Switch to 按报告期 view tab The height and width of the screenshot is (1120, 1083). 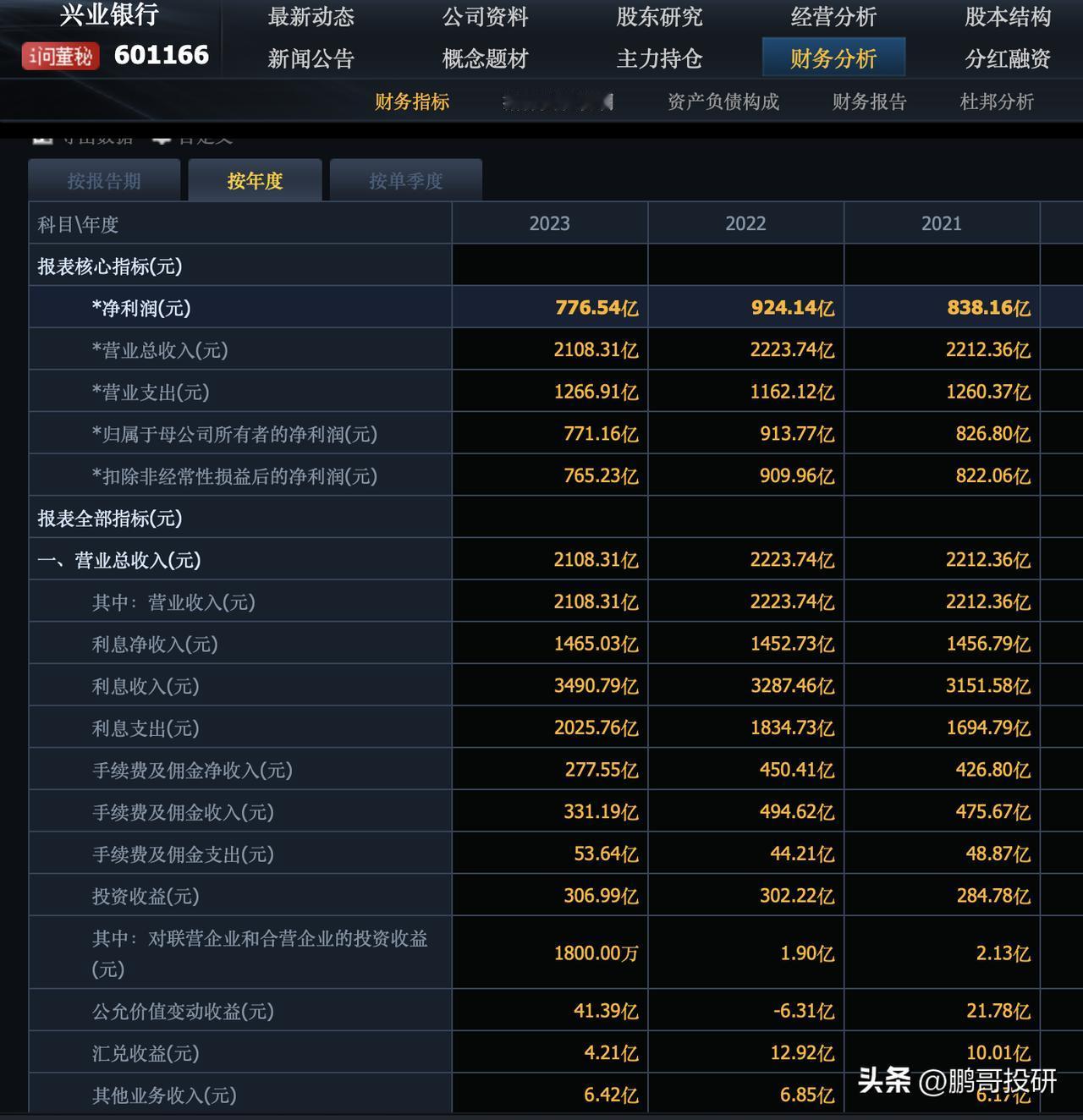point(104,180)
